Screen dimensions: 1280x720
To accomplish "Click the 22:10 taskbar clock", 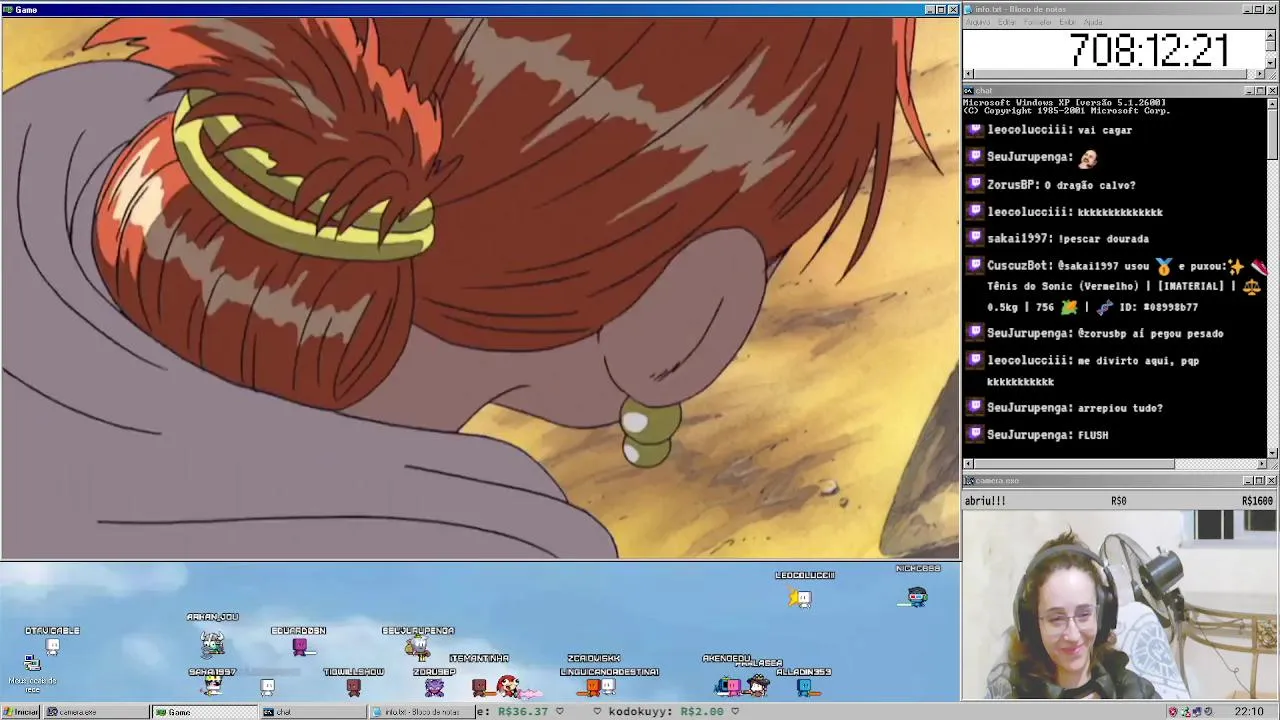I will tap(1249, 712).
